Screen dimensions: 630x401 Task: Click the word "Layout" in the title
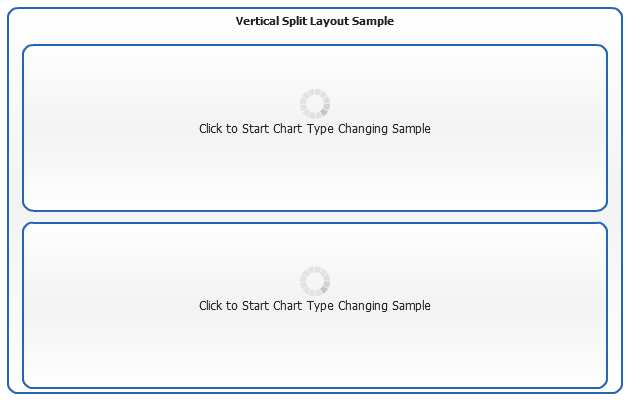pyautogui.click(x=331, y=21)
